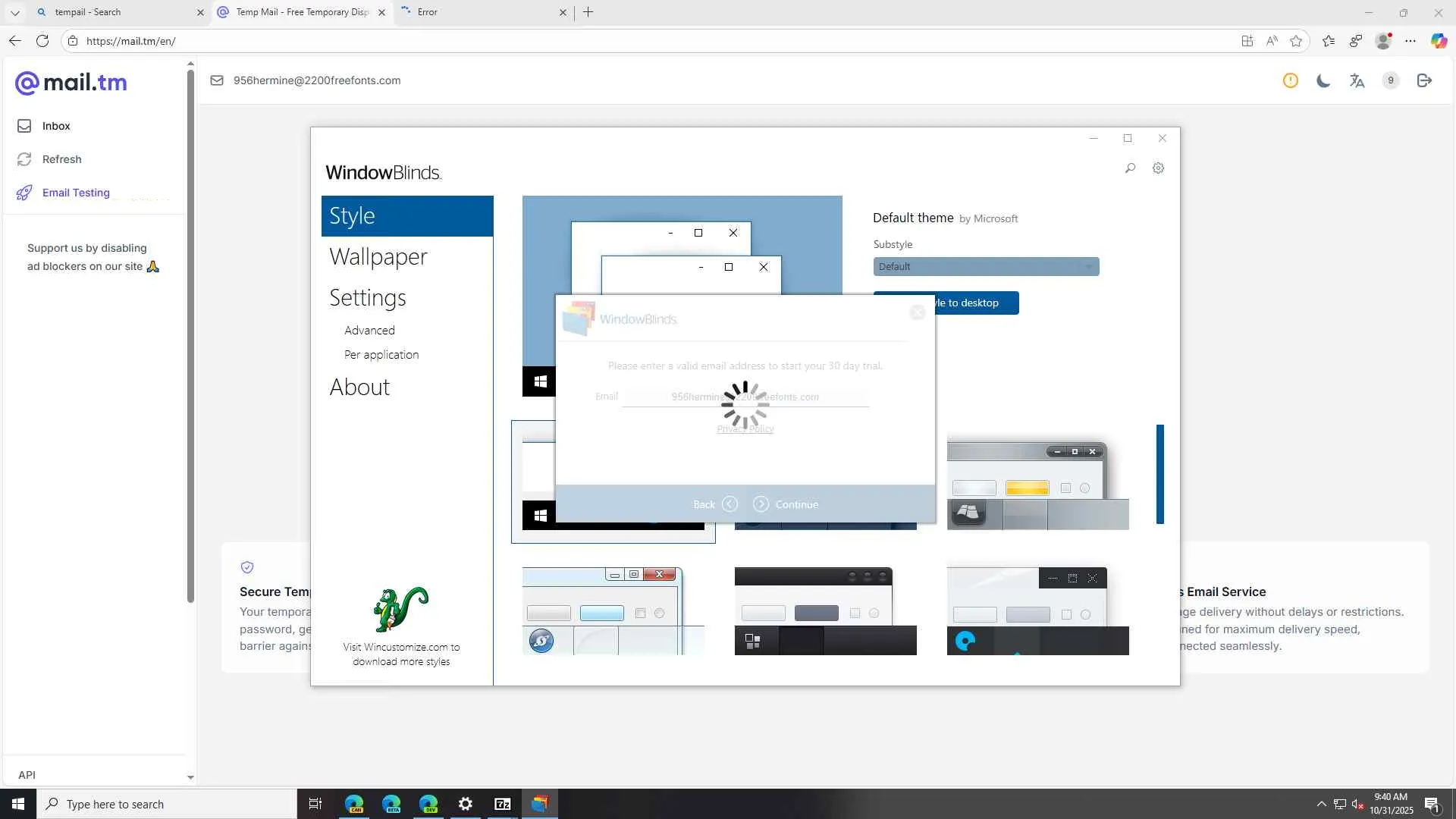
Task: Toggle dark mode moon icon
Action: (x=1323, y=80)
